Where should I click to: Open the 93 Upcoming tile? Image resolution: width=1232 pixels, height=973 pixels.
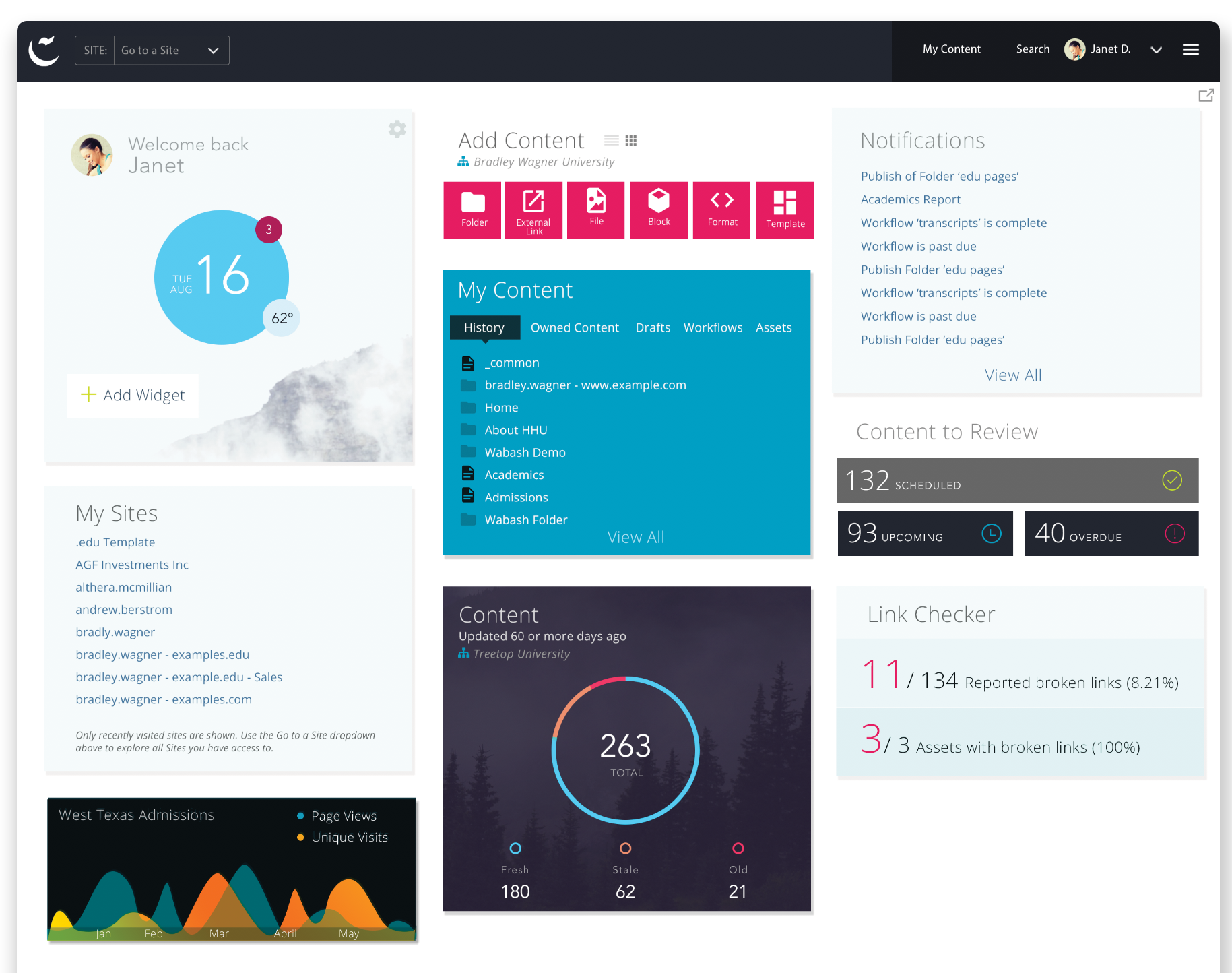point(925,534)
